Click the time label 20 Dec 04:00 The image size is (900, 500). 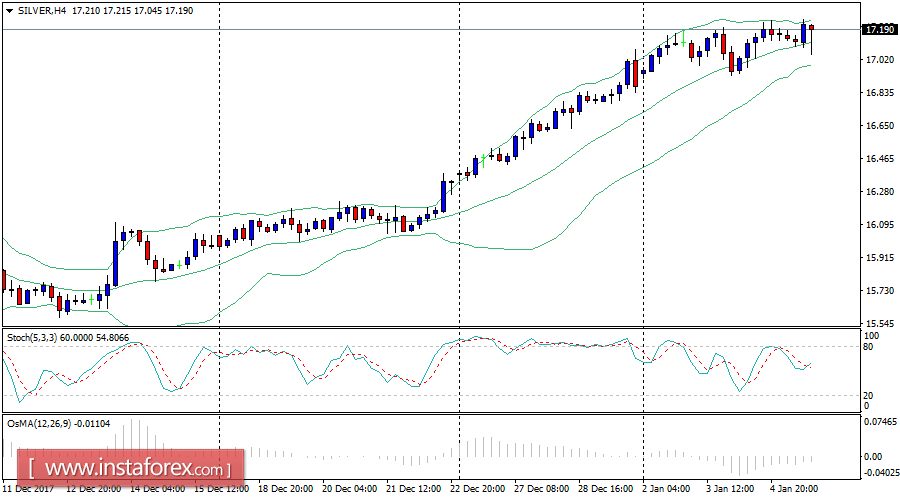click(350, 489)
